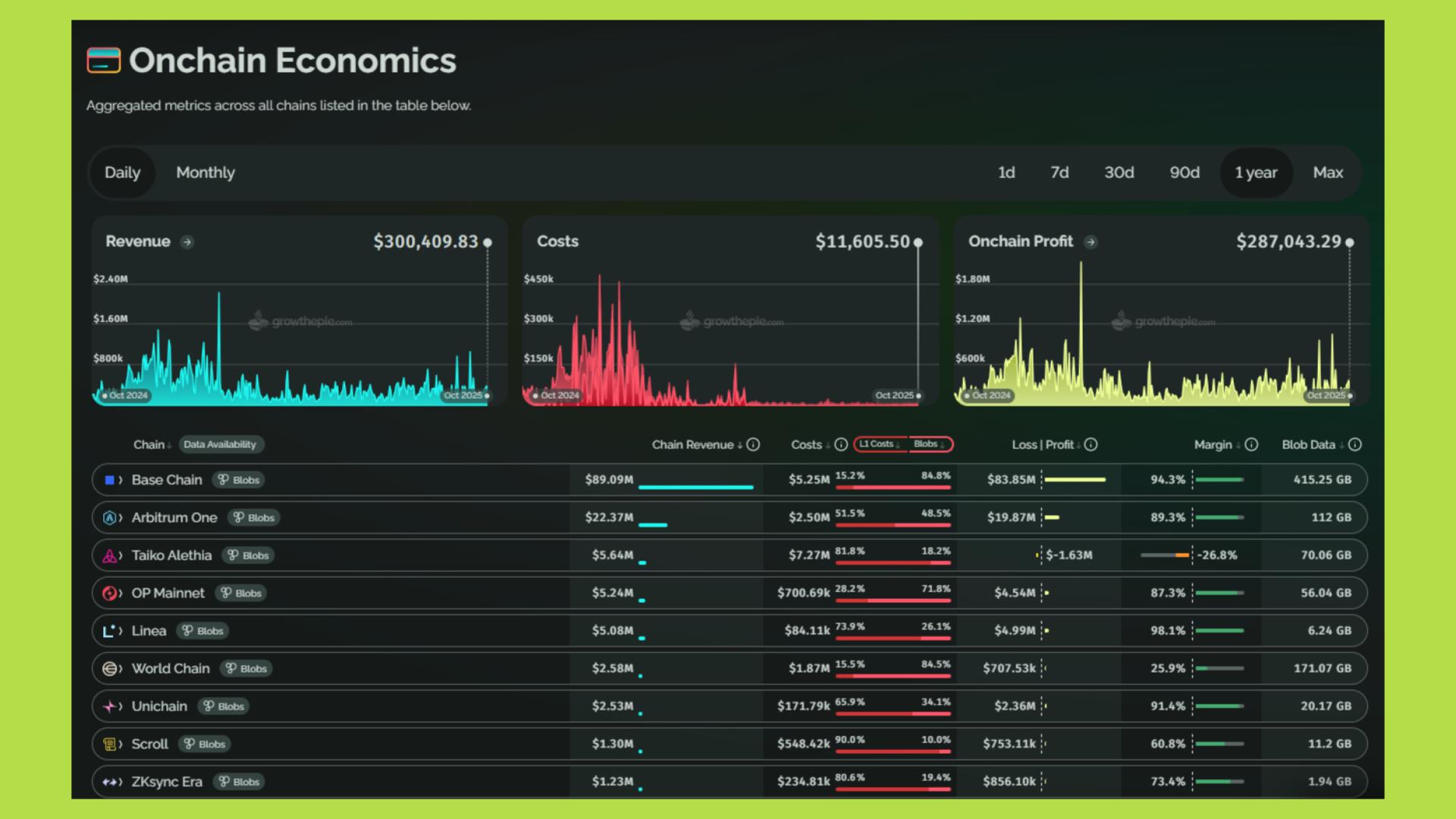Expand the Base Chain row
1456x819 pixels.
[121, 480]
